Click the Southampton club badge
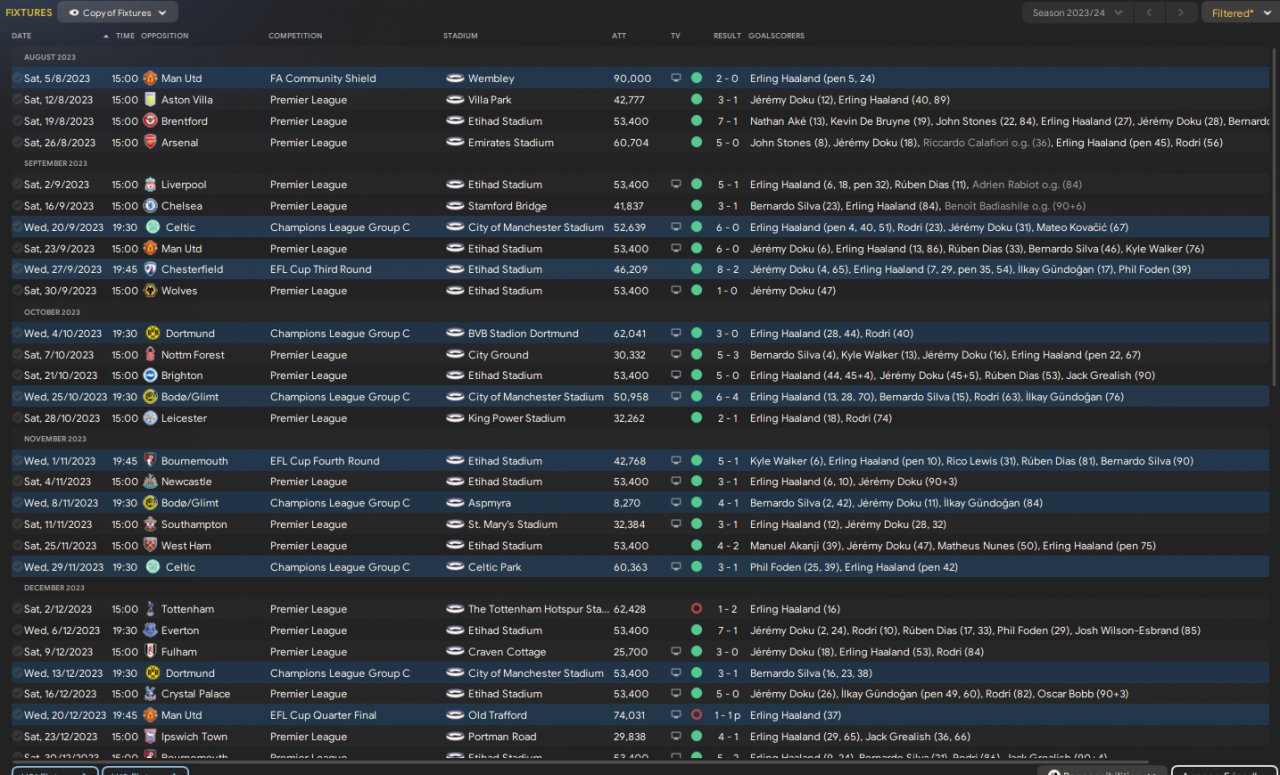 pyautogui.click(x=150, y=524)
